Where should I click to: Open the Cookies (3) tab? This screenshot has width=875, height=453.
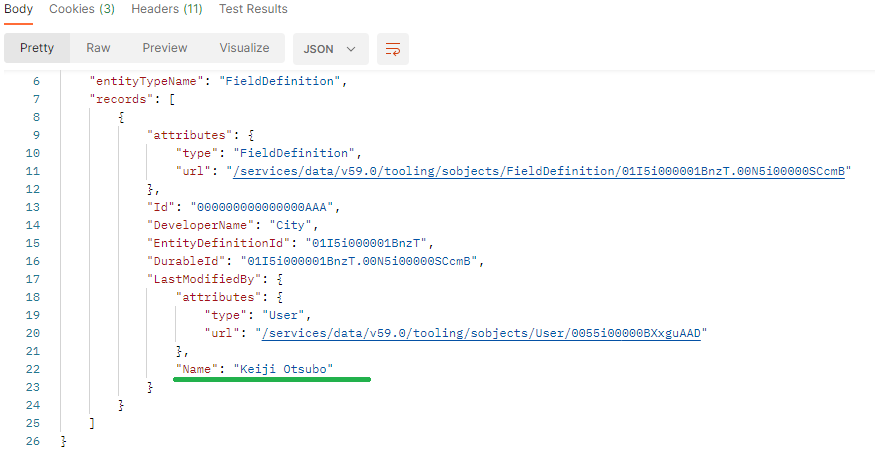click(82, 9)
